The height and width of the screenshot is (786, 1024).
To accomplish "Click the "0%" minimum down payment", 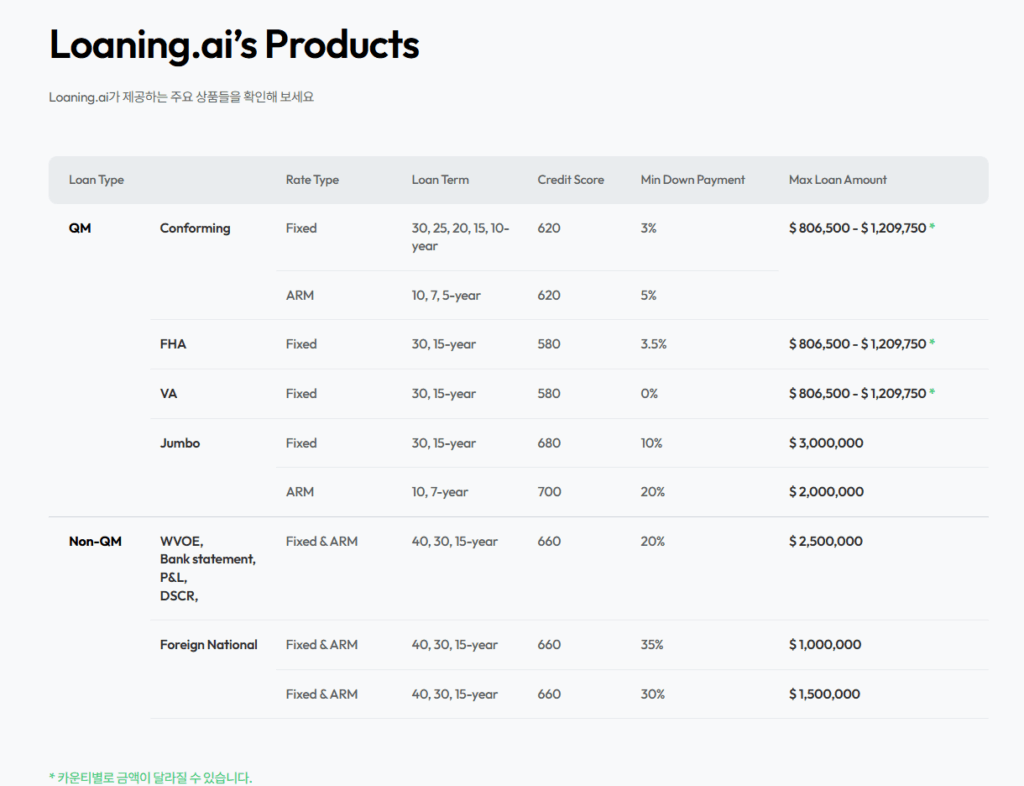I will click(x=649, y=394).
